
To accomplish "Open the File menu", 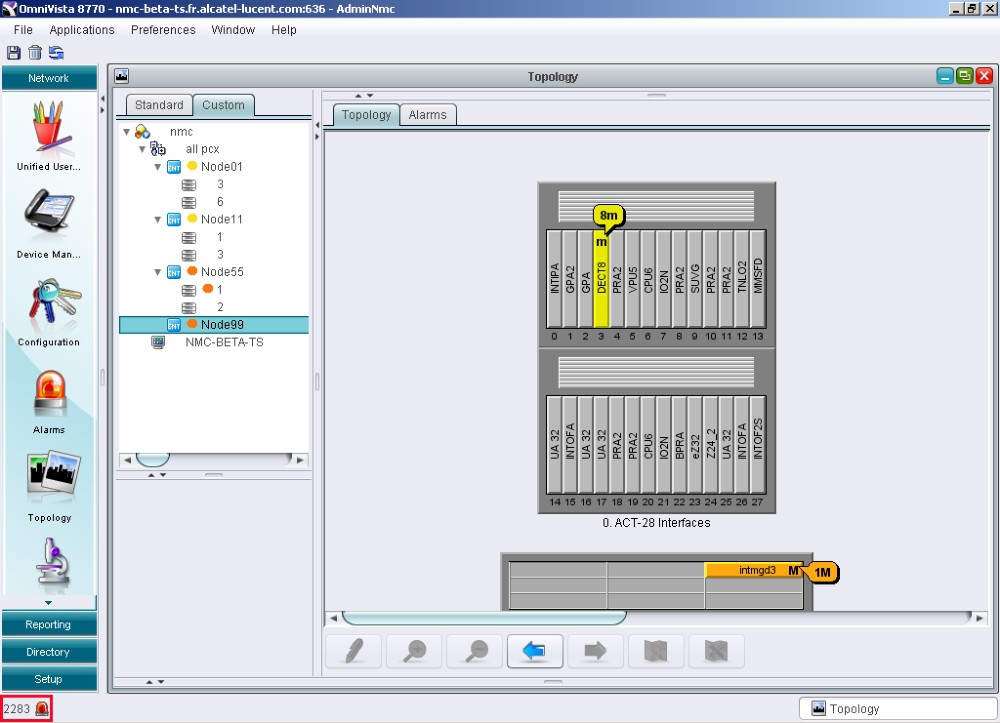I will pos(23,30).
